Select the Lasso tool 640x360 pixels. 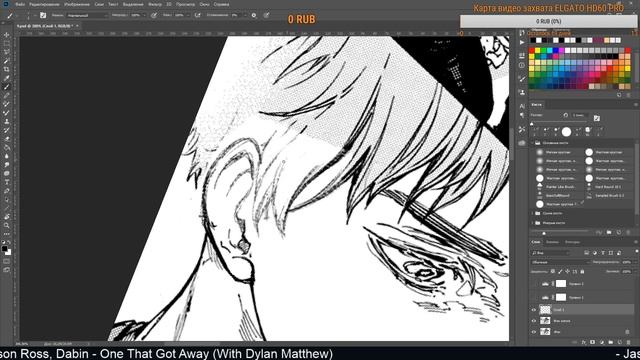point(7,52)
